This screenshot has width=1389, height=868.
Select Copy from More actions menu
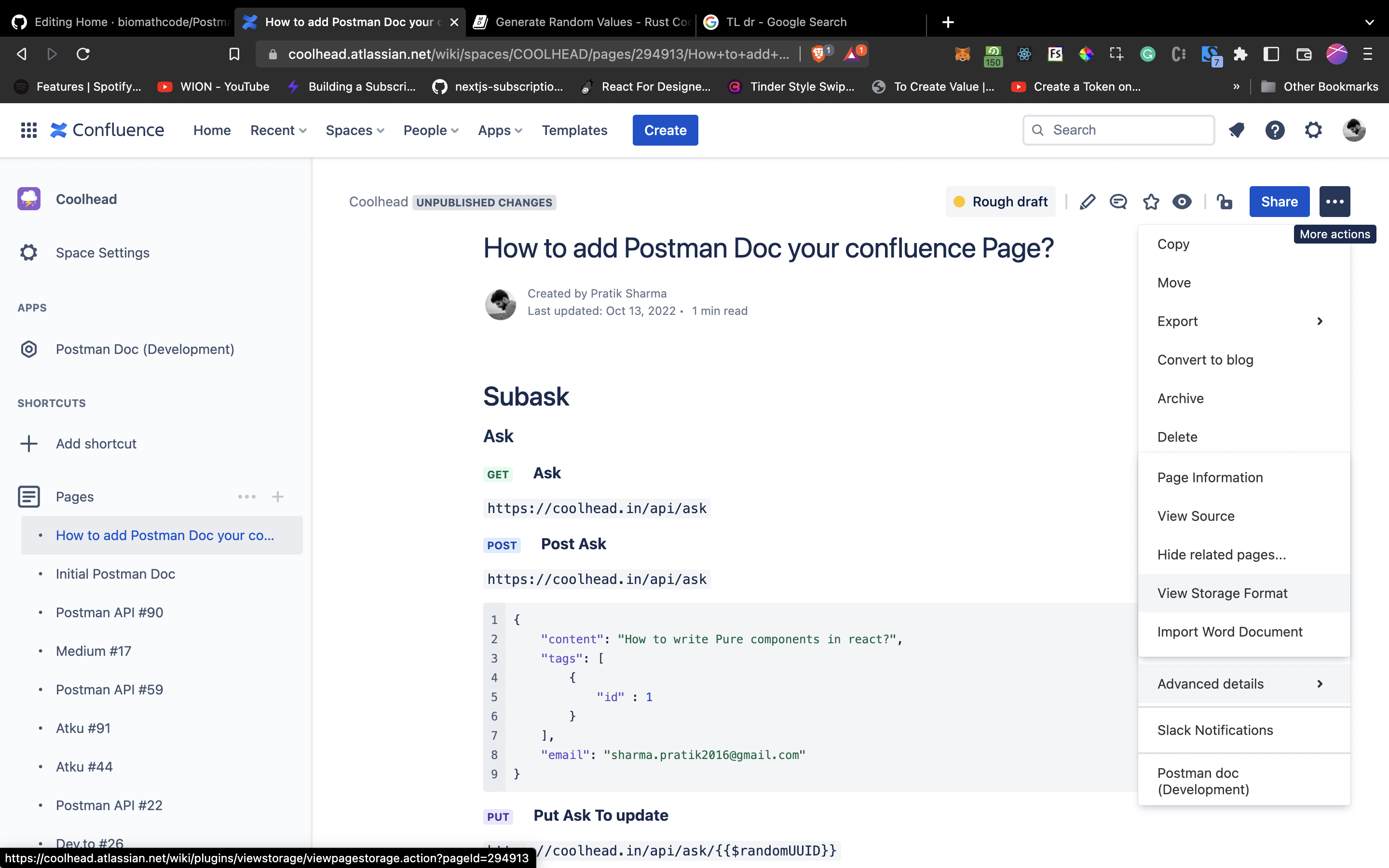pyautogui.click(x=1244, y=244)
